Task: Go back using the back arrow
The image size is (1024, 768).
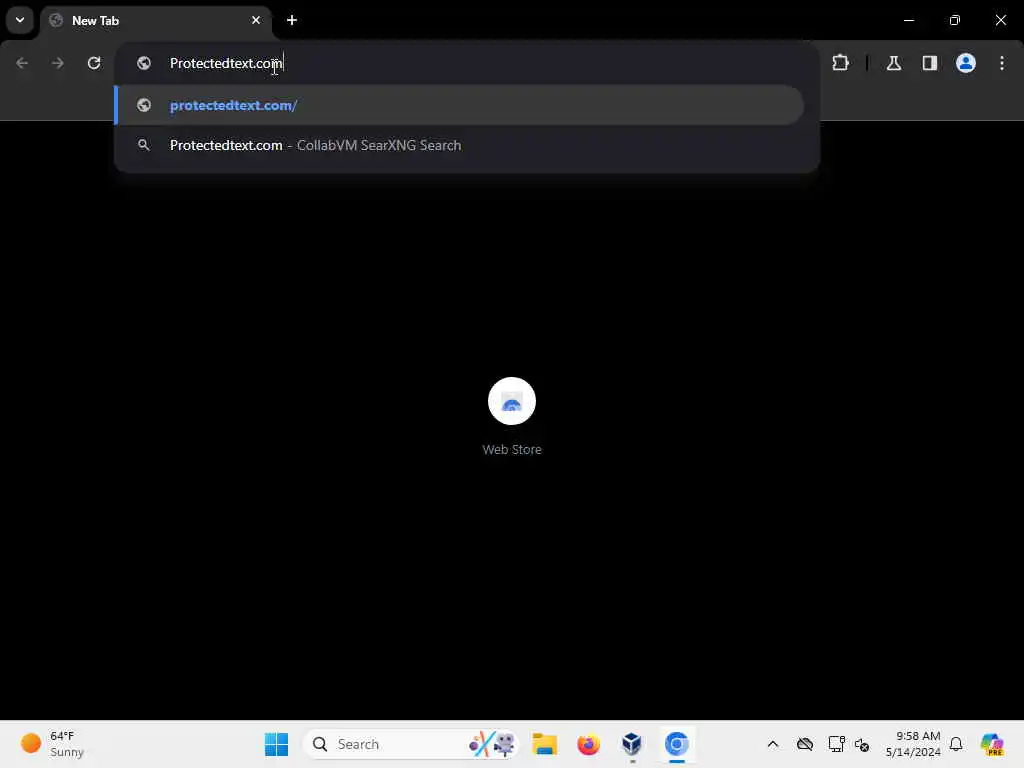Action: [x=22, y=63]
